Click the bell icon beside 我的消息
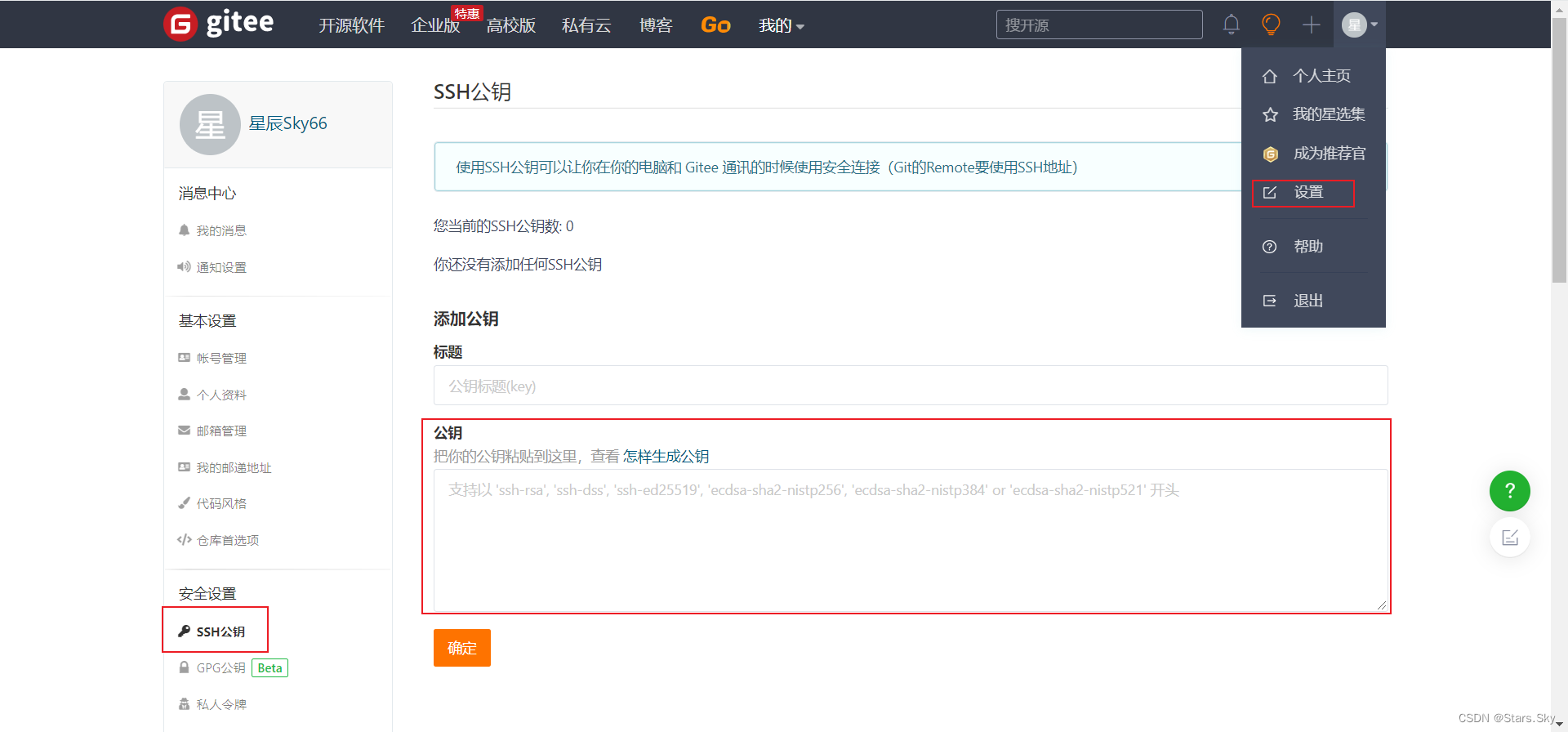1568x732 pixels. click(x=184, y=230)
